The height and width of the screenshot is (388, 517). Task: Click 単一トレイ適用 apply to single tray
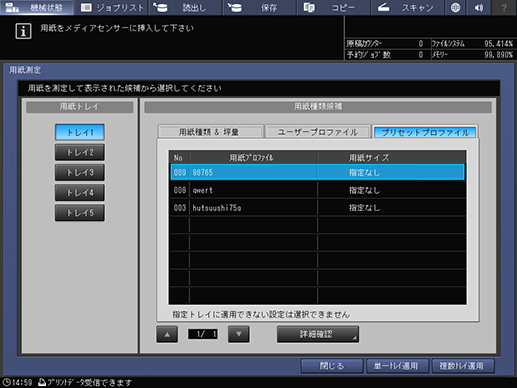pos(397,366)
